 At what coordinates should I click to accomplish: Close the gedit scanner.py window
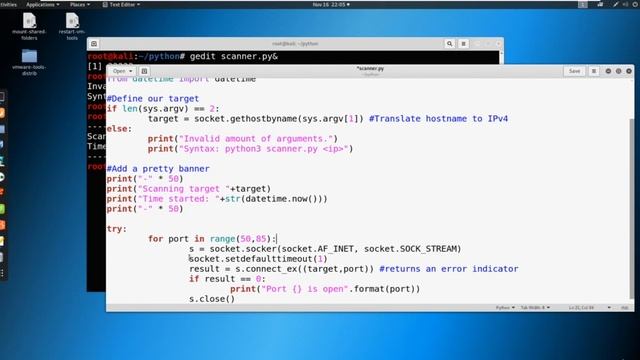point(629,71)
